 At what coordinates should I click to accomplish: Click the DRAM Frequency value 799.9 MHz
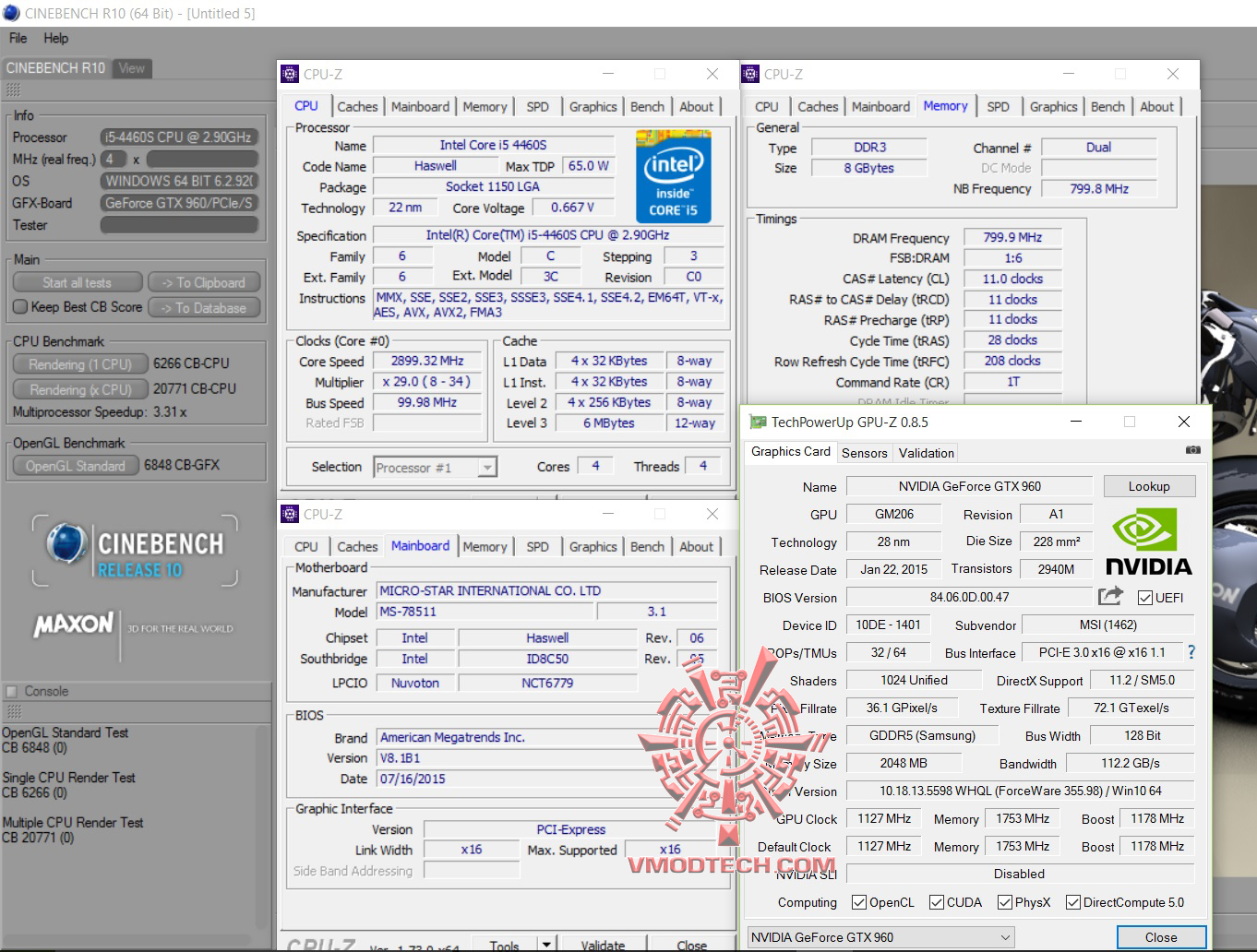click(1012, 237)
